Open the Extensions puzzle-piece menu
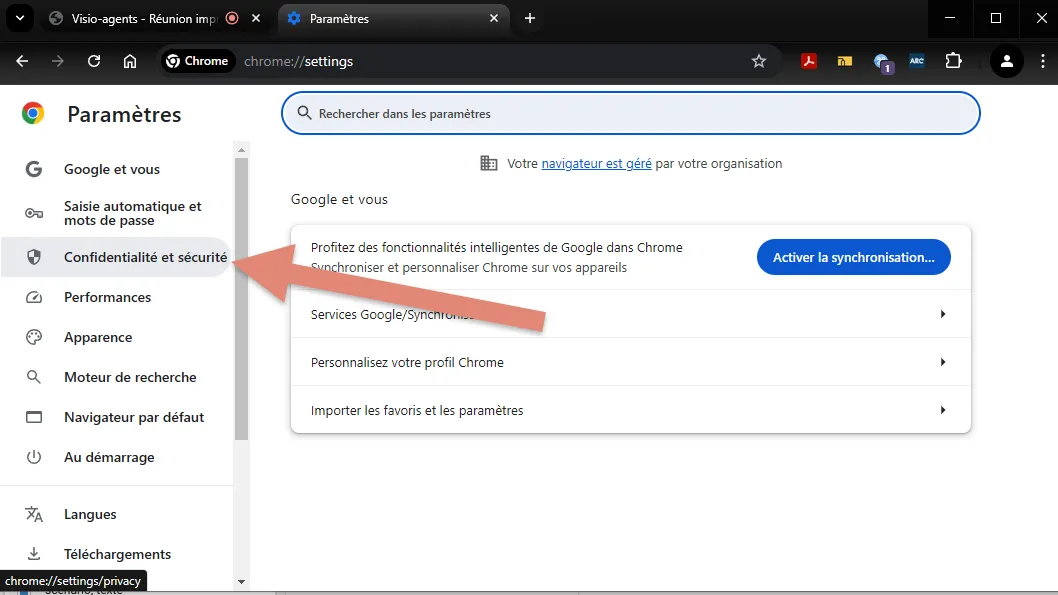This screenshot has width=1058, height=595. pyautogui.click(x=953, y=61)
